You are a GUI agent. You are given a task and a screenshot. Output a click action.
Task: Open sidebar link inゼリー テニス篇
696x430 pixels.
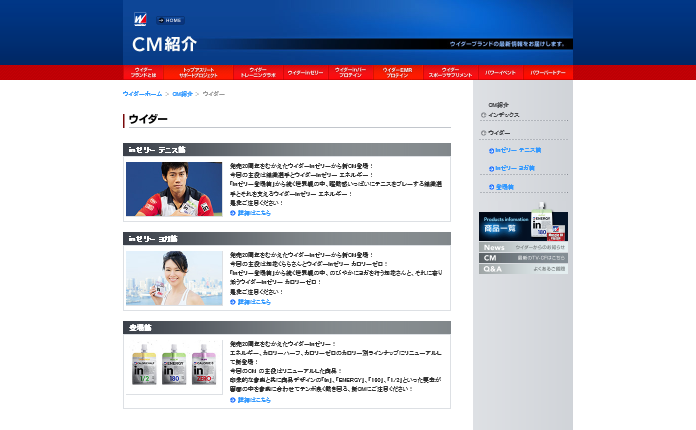(518, 150)
